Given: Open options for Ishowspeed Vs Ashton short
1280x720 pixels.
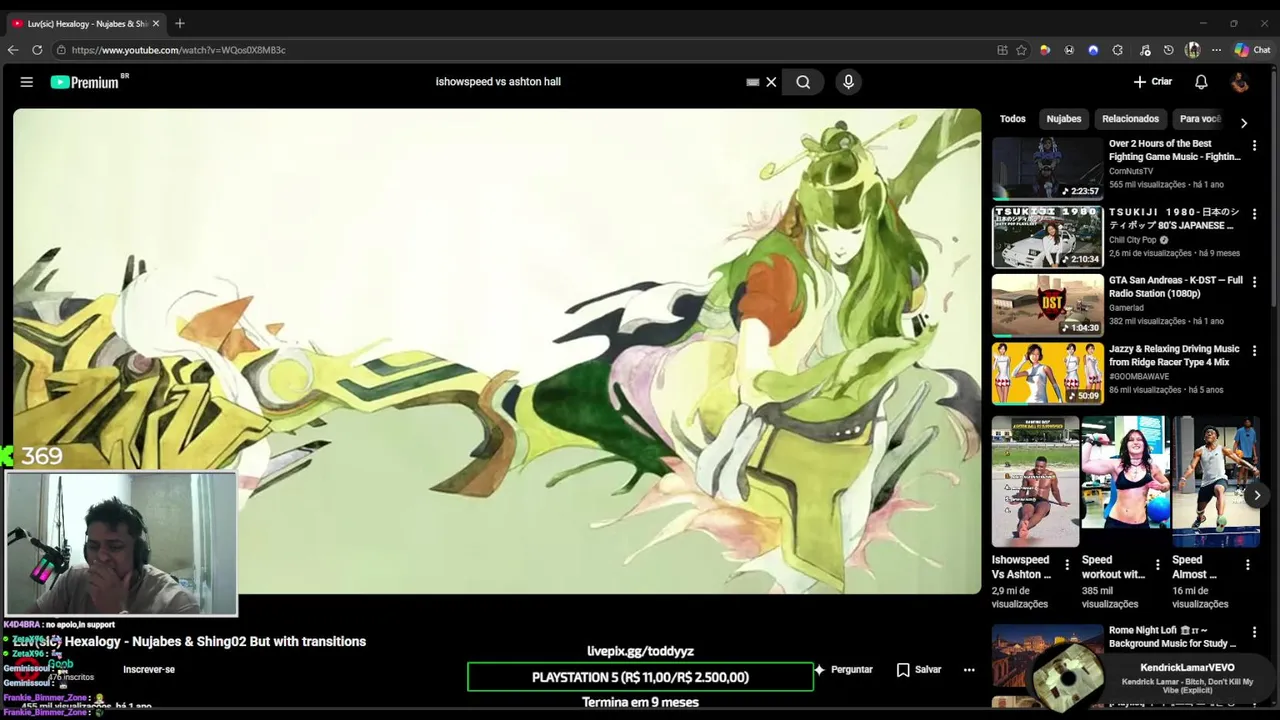Looking at the screenshot, I should (1066, 565).
